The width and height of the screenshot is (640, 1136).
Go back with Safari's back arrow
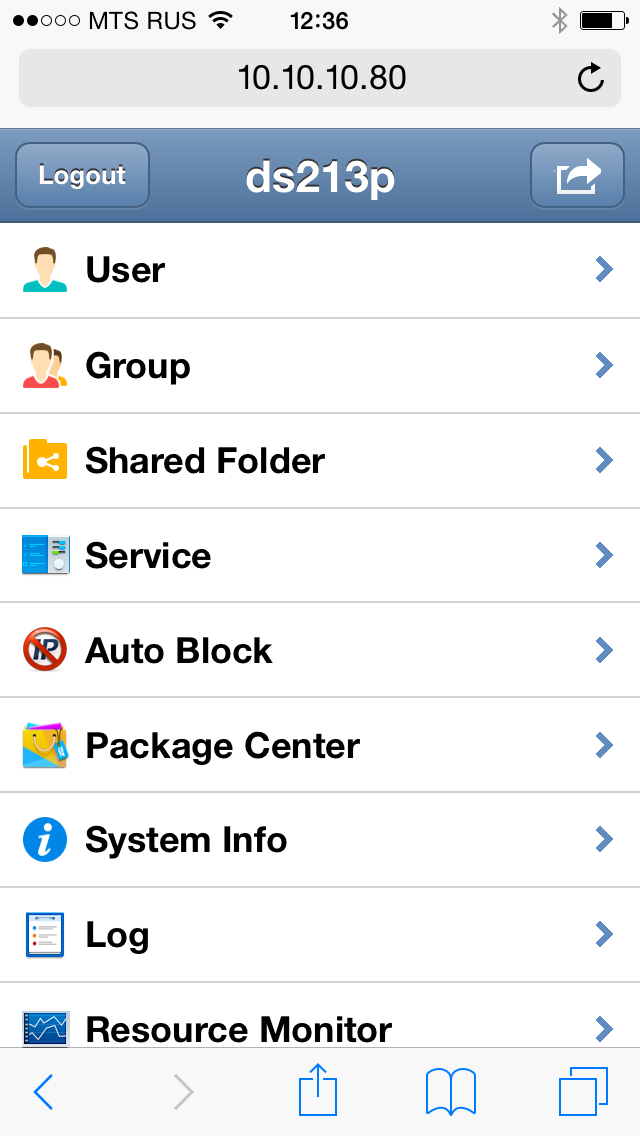44,1092
